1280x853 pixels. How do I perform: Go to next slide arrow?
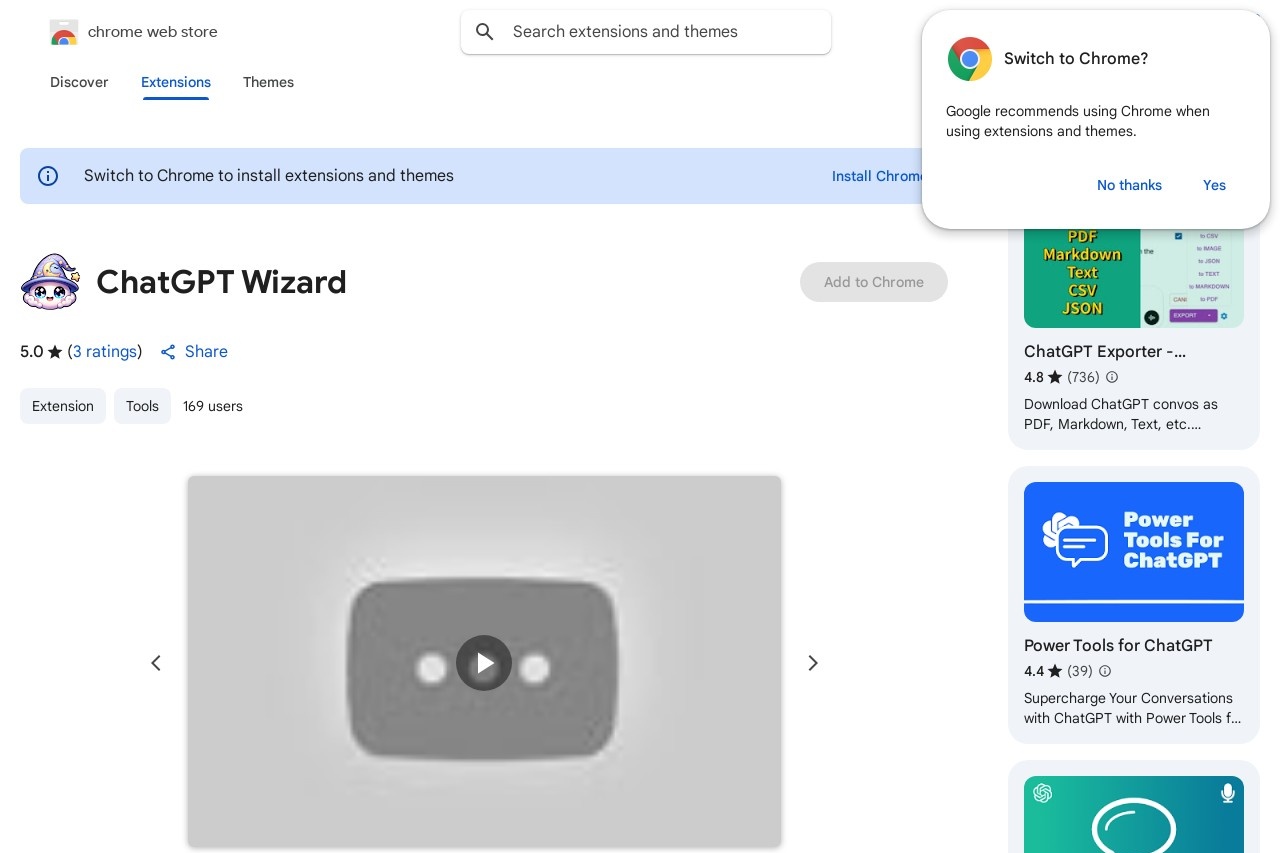(x=813, y=663)
